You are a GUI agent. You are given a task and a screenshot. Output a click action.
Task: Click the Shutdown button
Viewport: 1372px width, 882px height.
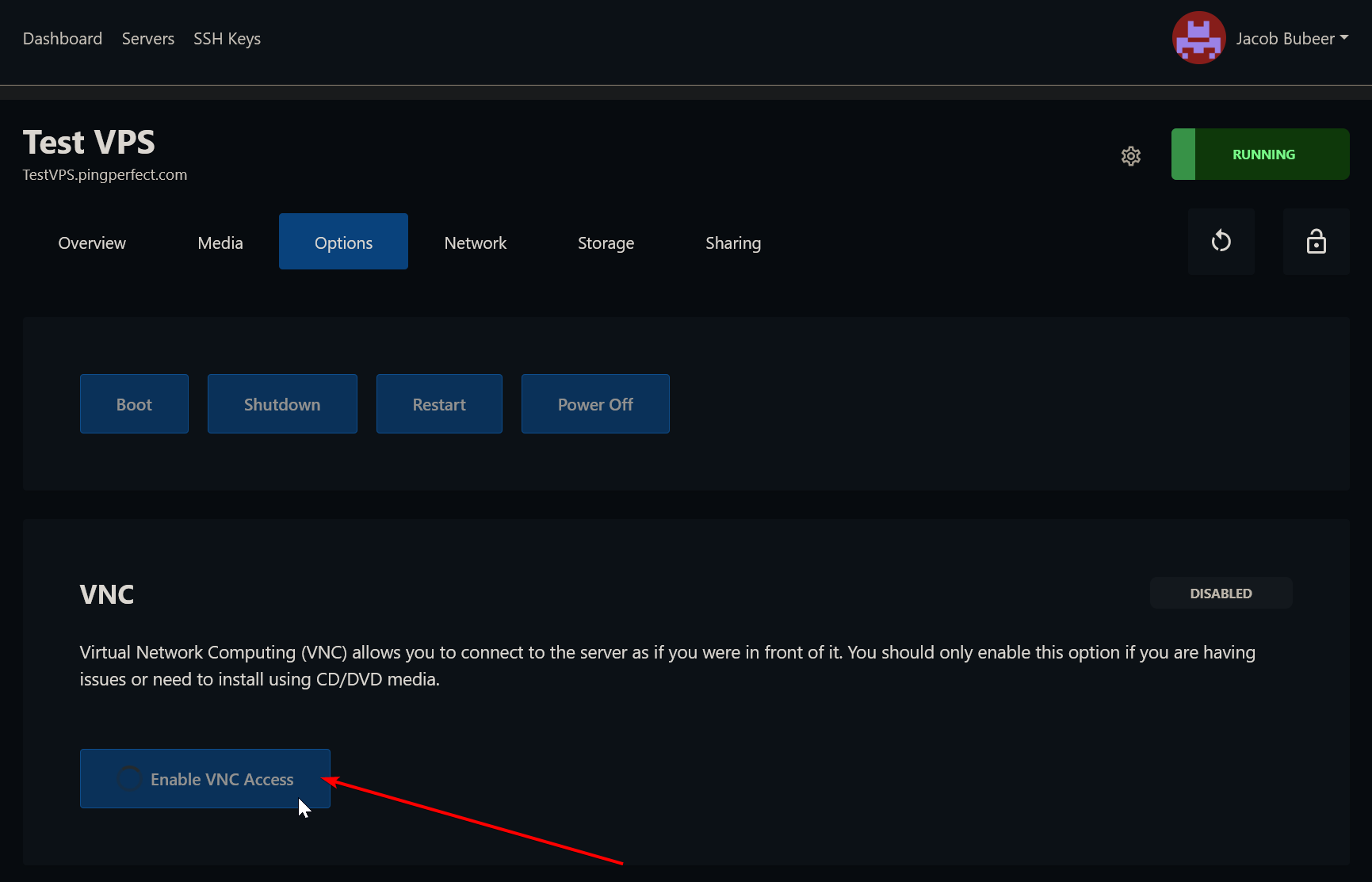click(x=282, y=404)
